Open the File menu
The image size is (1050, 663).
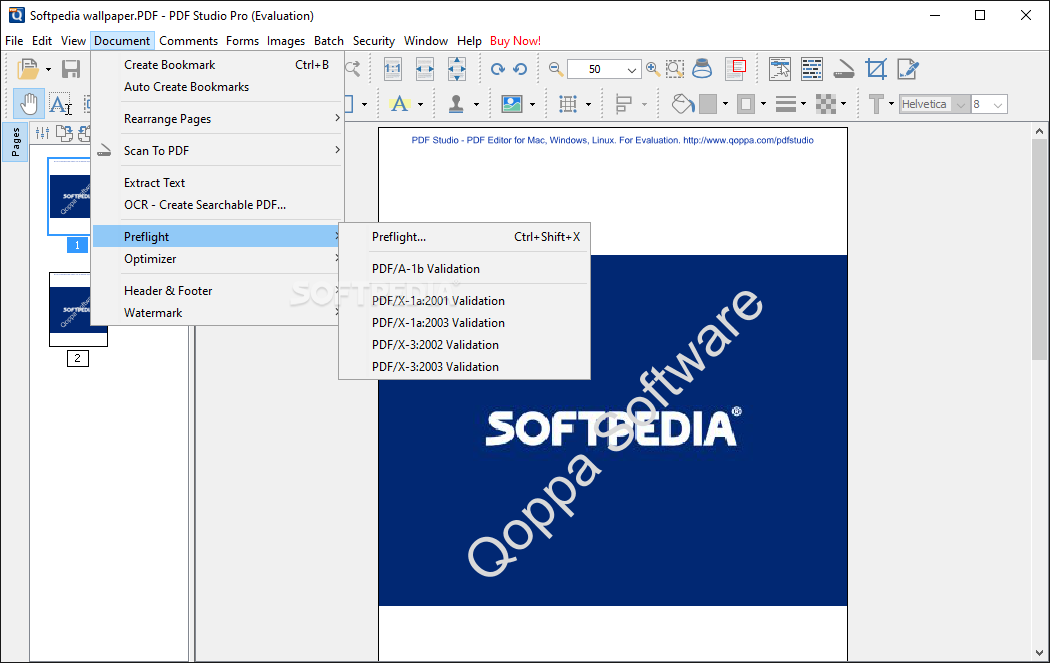(14, 41)
